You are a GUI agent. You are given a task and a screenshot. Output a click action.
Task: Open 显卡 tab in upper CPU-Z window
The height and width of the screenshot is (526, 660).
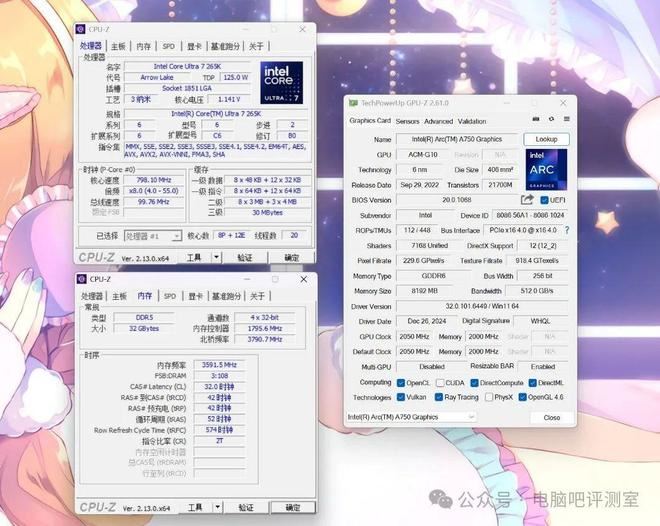(194, 46)
